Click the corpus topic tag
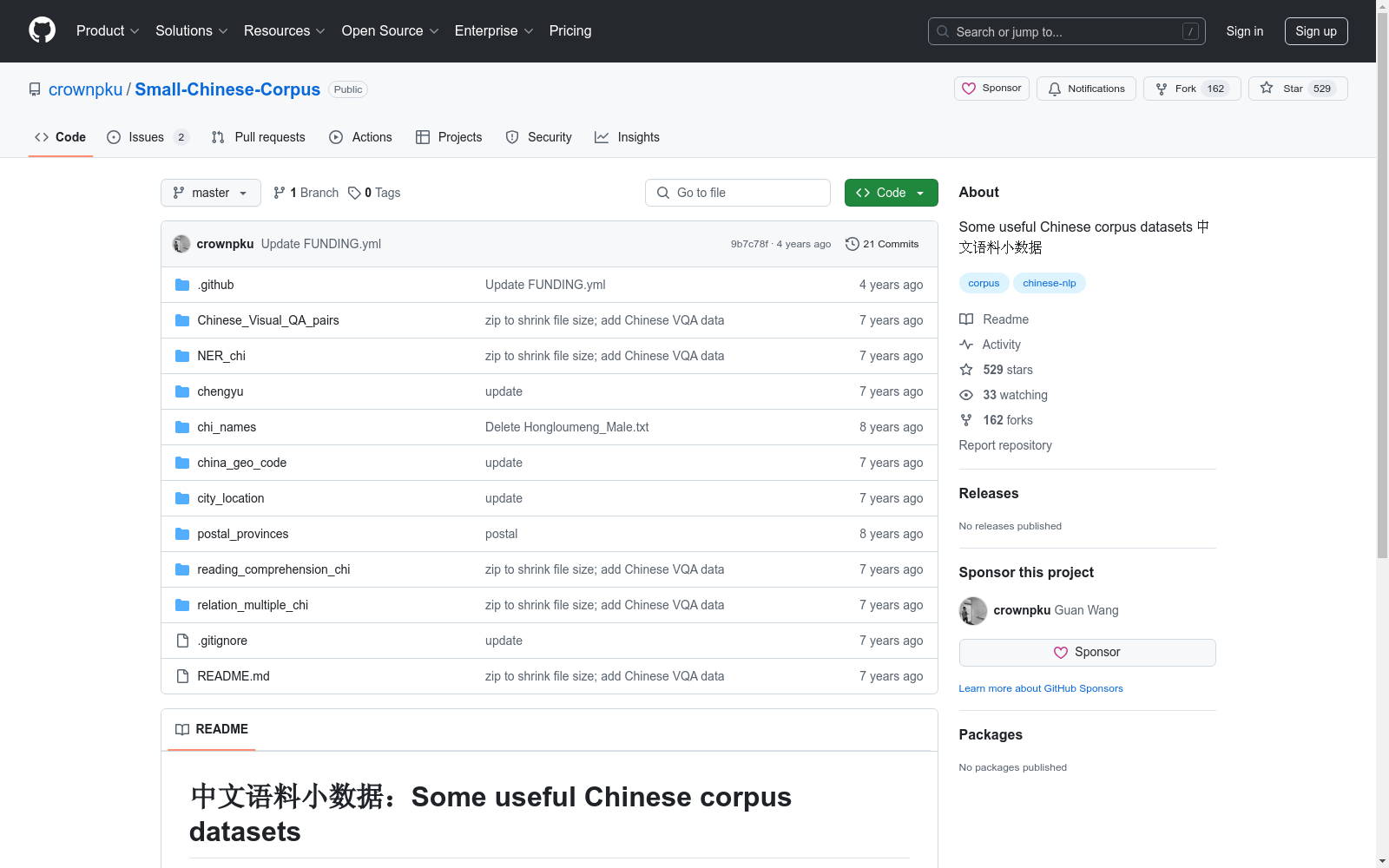This screenshot has height=868, width=1389. click(984, 283)
